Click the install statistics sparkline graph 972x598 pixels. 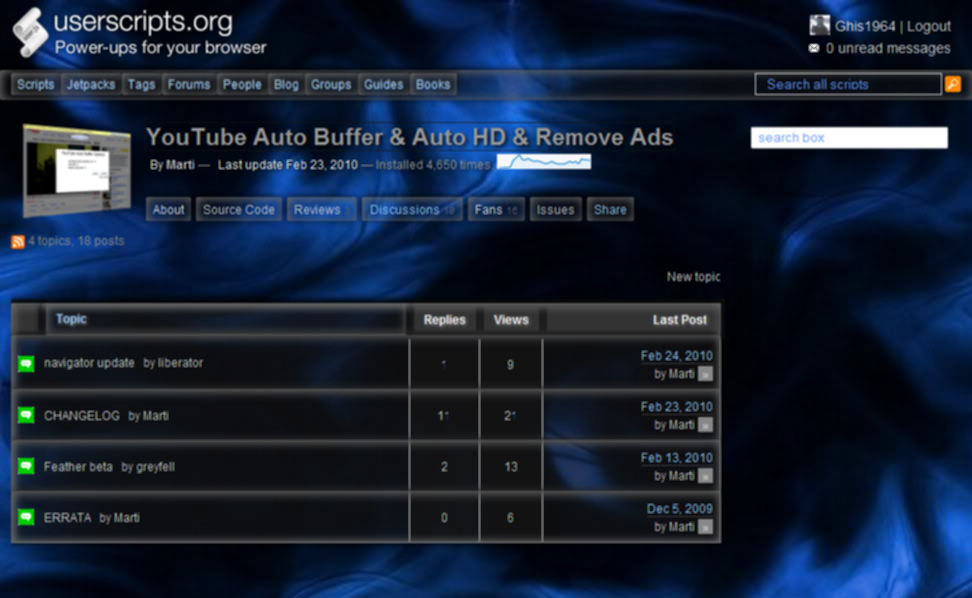(544, 162)
